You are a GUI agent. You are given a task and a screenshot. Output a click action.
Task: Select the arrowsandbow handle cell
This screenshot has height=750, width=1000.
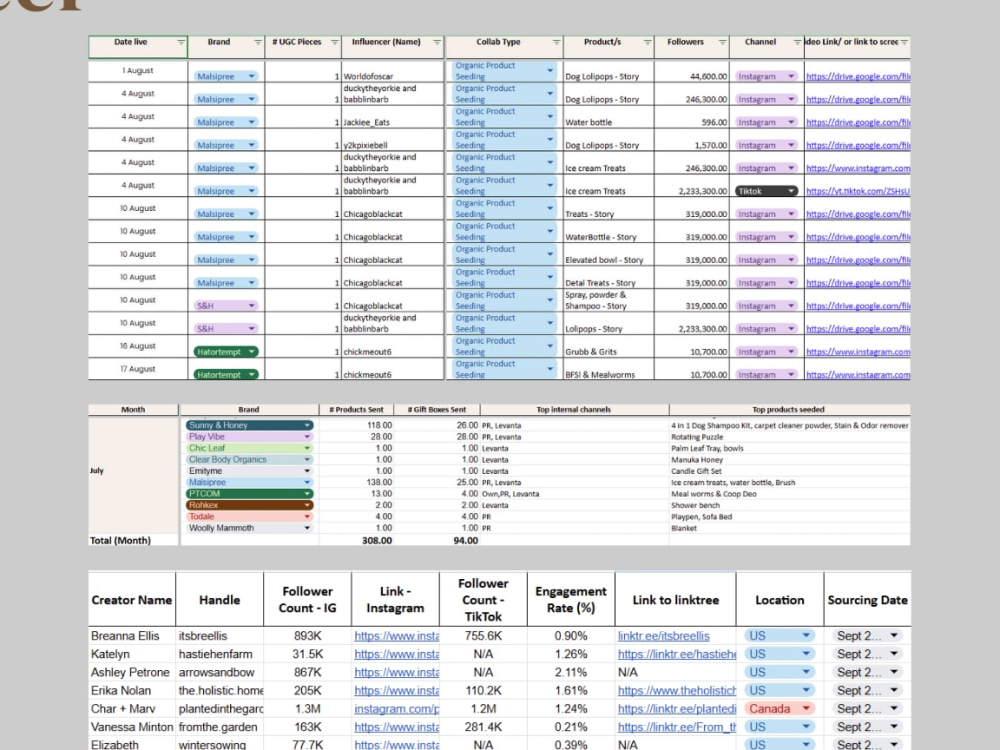(x=219, y=672)
